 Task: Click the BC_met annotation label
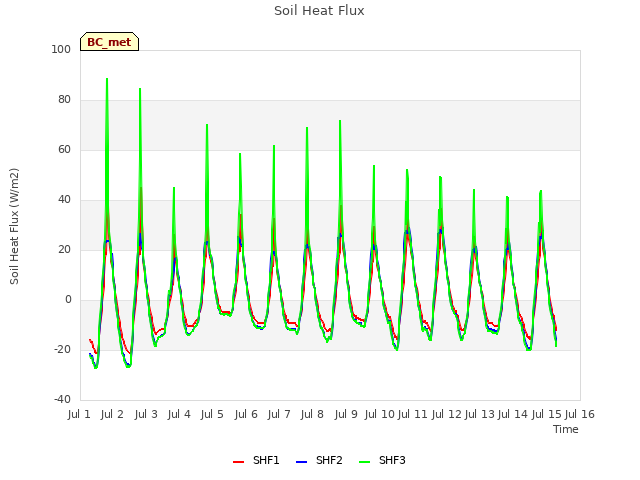pyautogui.click(x=109, y=42)
